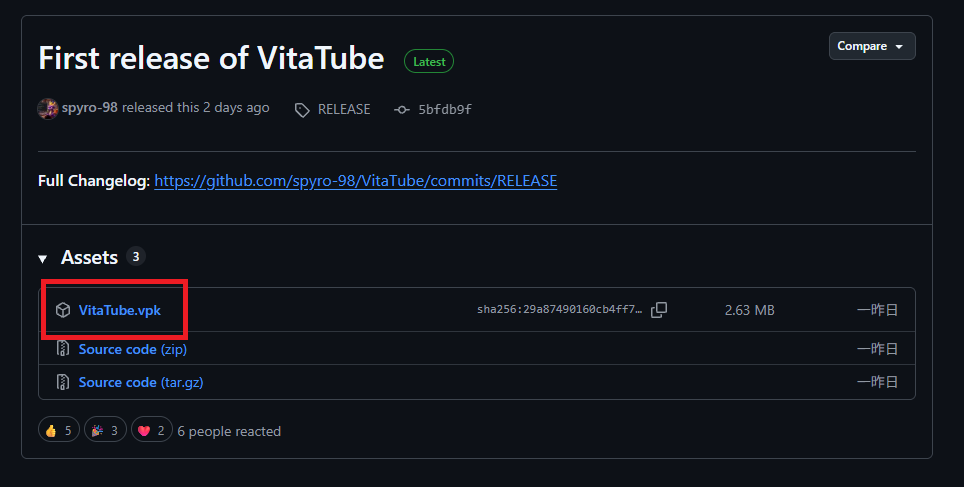Click the commit icon beside 5bfdb9f
964x487 pixels.
pos(401,109)
